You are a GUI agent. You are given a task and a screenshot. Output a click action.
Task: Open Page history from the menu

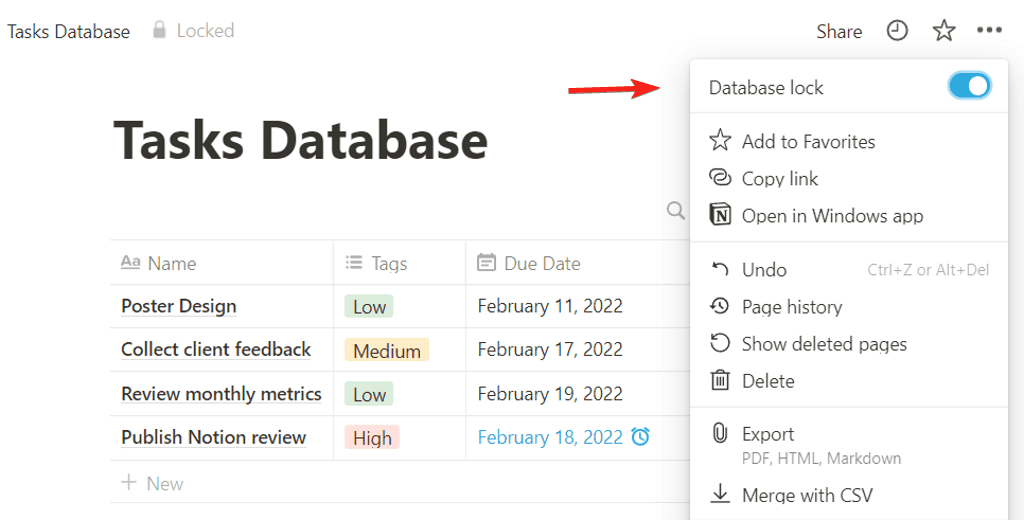tap(791, 307)
